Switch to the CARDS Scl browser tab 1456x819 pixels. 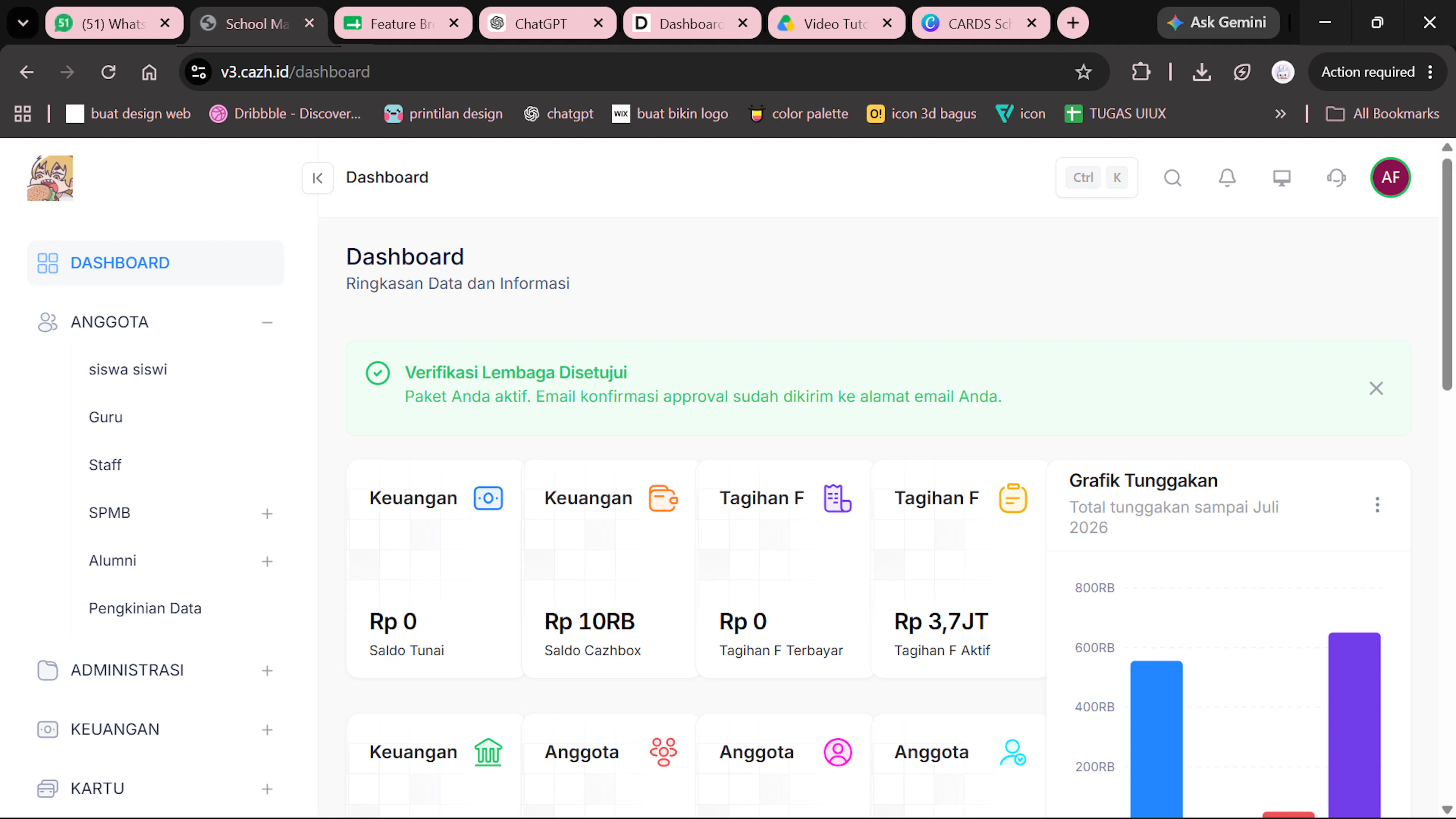click(981, 23)
